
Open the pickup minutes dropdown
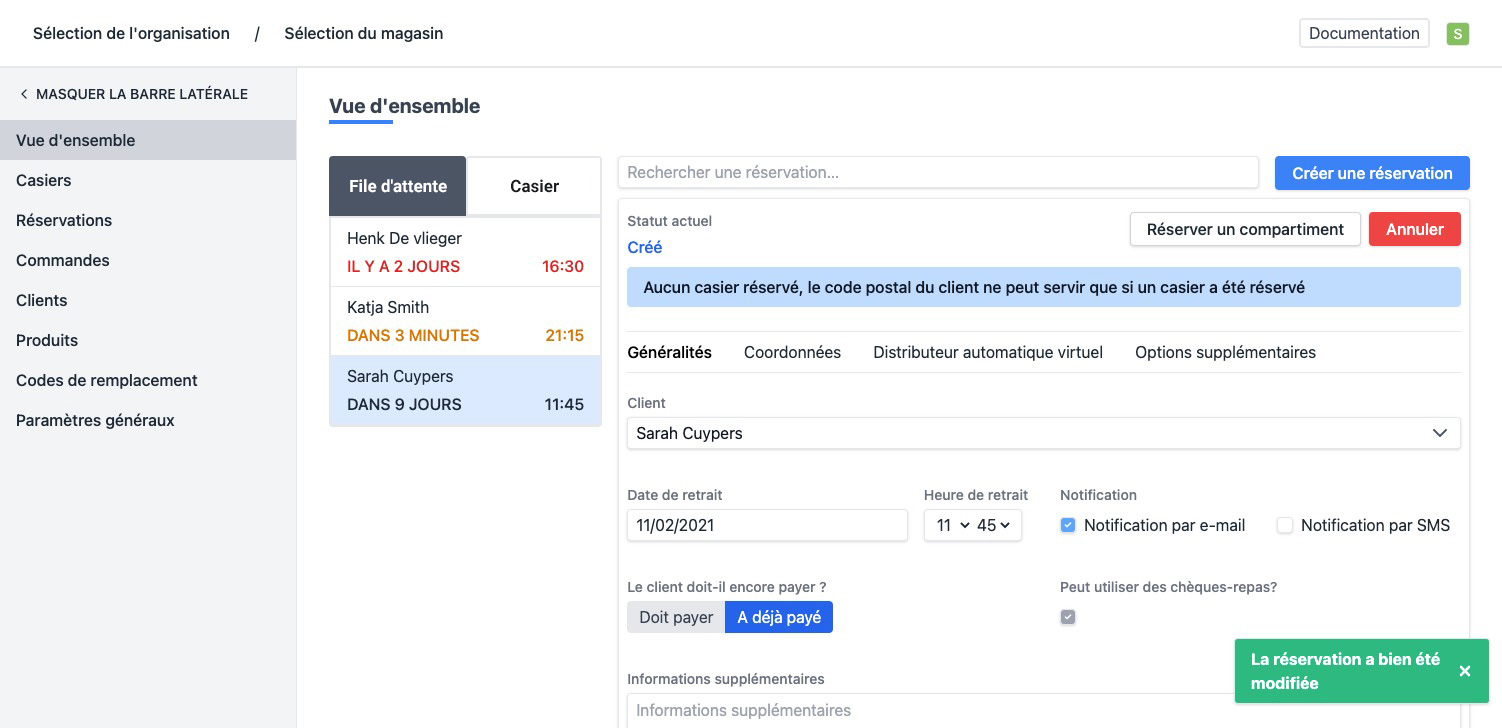point(993,525)
